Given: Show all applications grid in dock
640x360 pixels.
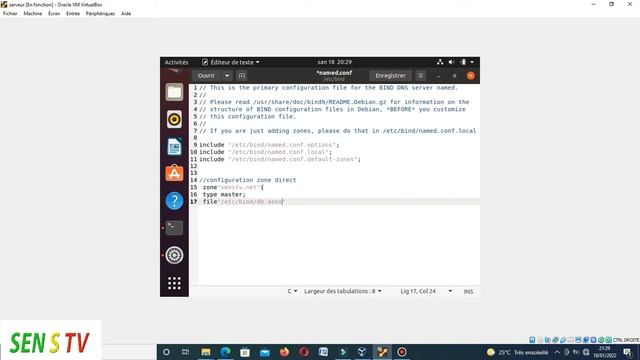Looking at the screenshot, I should tap(174, 283).
